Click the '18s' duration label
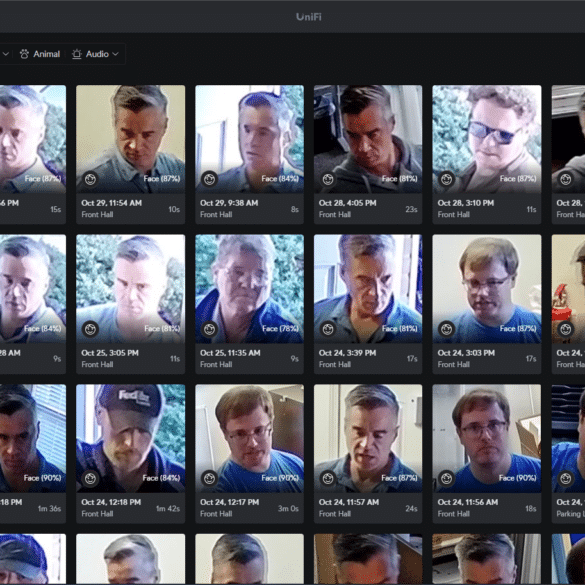This screenshot has height=585, width=585. click(x=531, y=509)
